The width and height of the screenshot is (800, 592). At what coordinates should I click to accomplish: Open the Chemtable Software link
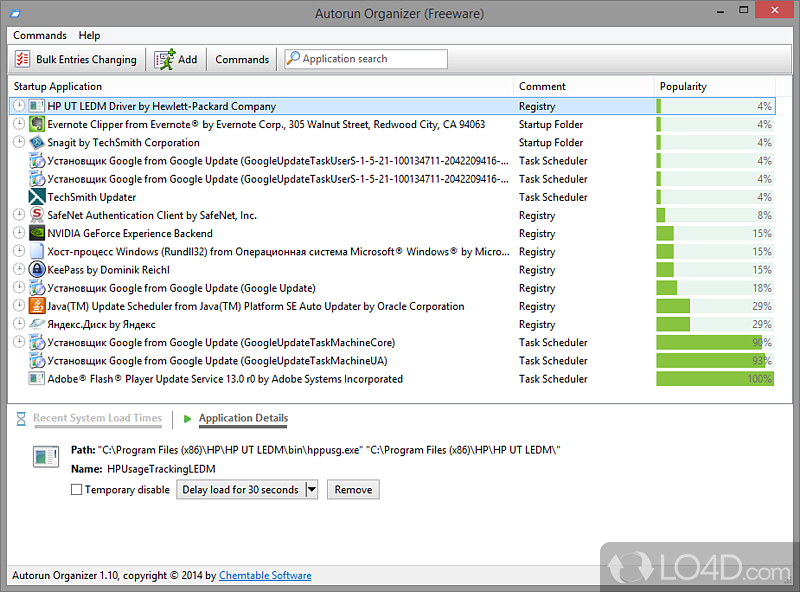click(x=265, y=575)
